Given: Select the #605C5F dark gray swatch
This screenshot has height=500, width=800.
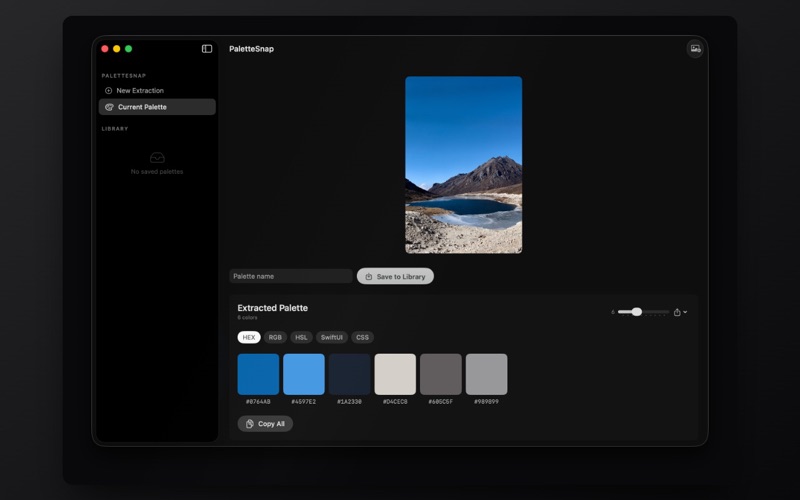Looking at the screenshot, I should point(441,374).
